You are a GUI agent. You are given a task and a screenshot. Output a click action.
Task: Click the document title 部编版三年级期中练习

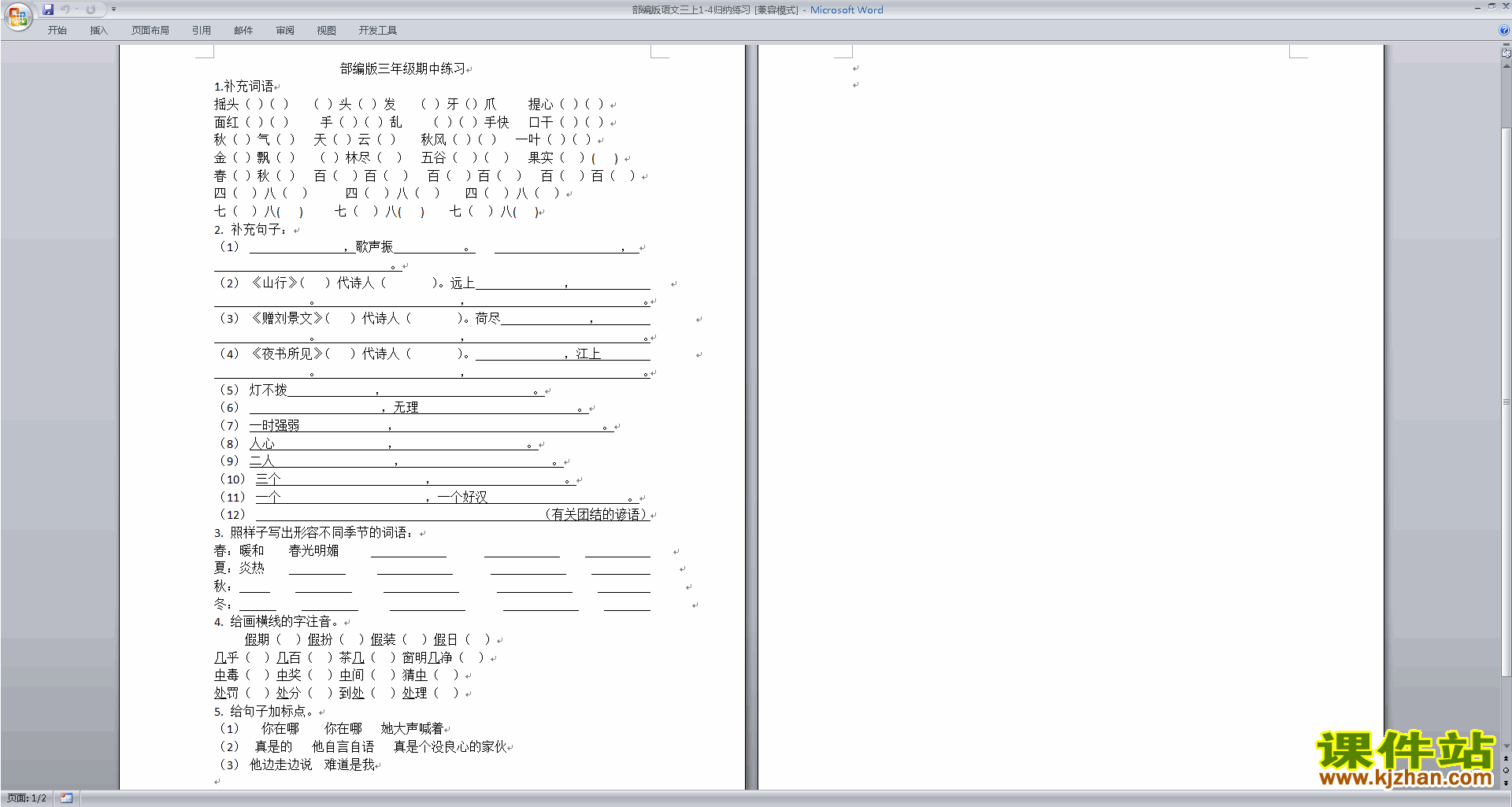click(402, 68)
